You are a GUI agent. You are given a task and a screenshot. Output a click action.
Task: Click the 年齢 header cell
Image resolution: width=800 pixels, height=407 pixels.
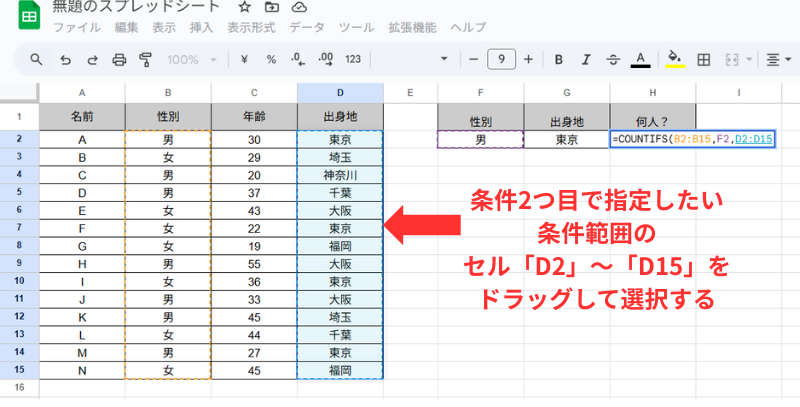pos(254,117)
